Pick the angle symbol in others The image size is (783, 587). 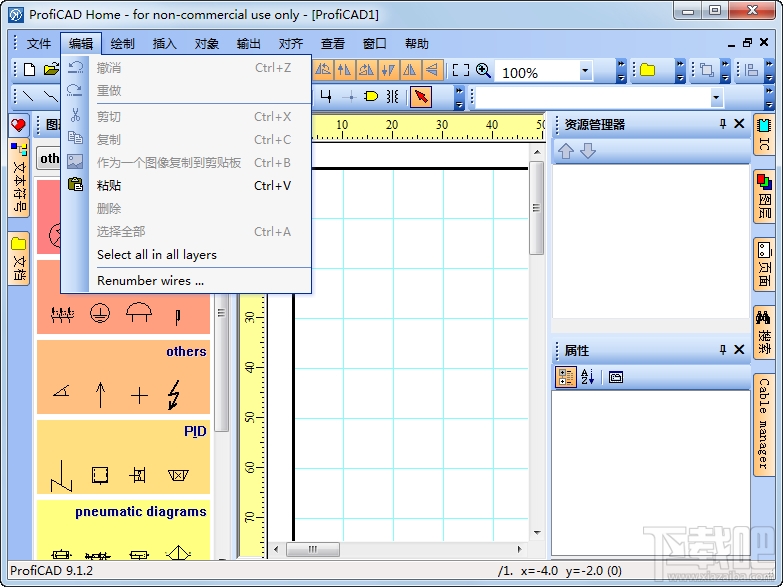point(61,391)
